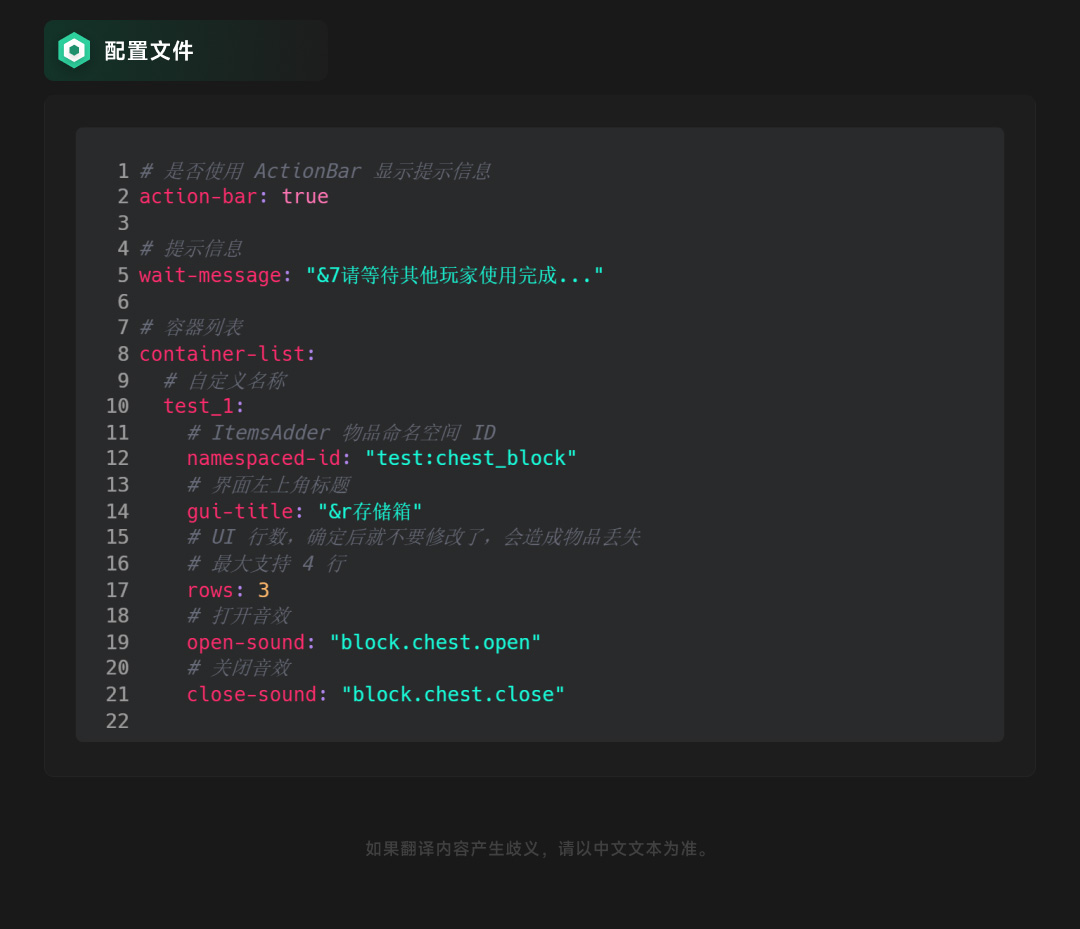The width and height of the screenshot is (1080, 929).
Task: Click the 'test_1' key
Action: point(198,406)
